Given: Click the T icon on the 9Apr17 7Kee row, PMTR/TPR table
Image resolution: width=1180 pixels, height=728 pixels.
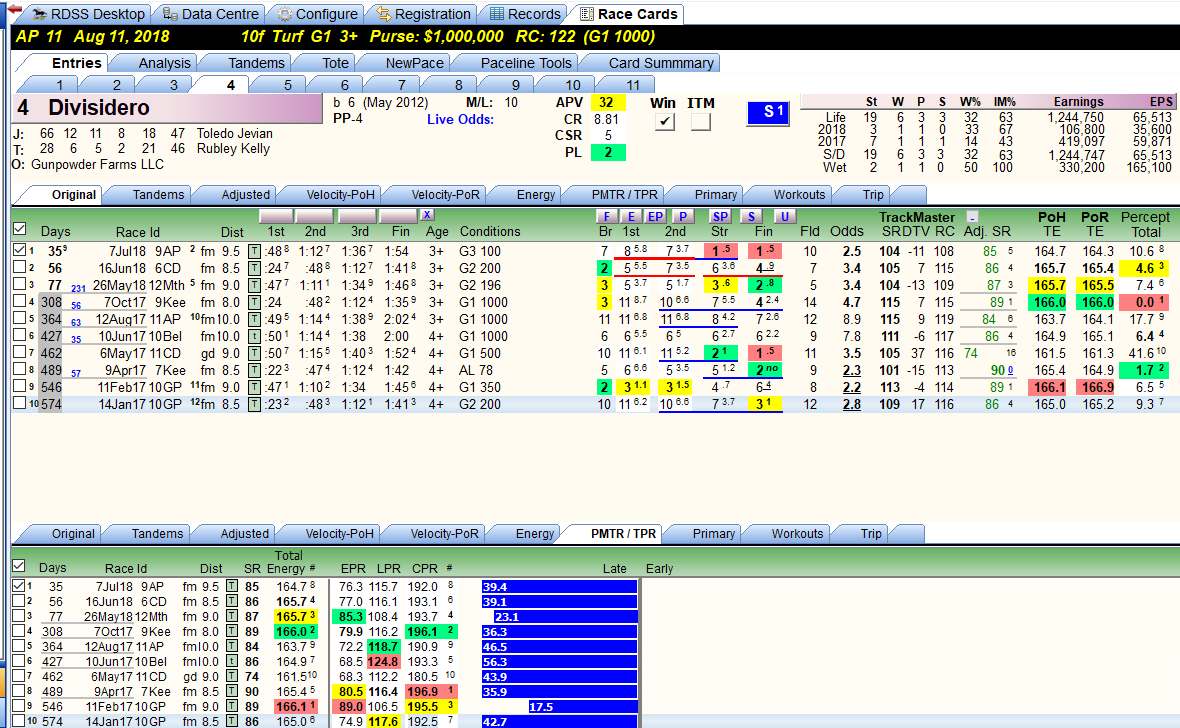Looking at the screenshot, I should [x=232, y=692].
